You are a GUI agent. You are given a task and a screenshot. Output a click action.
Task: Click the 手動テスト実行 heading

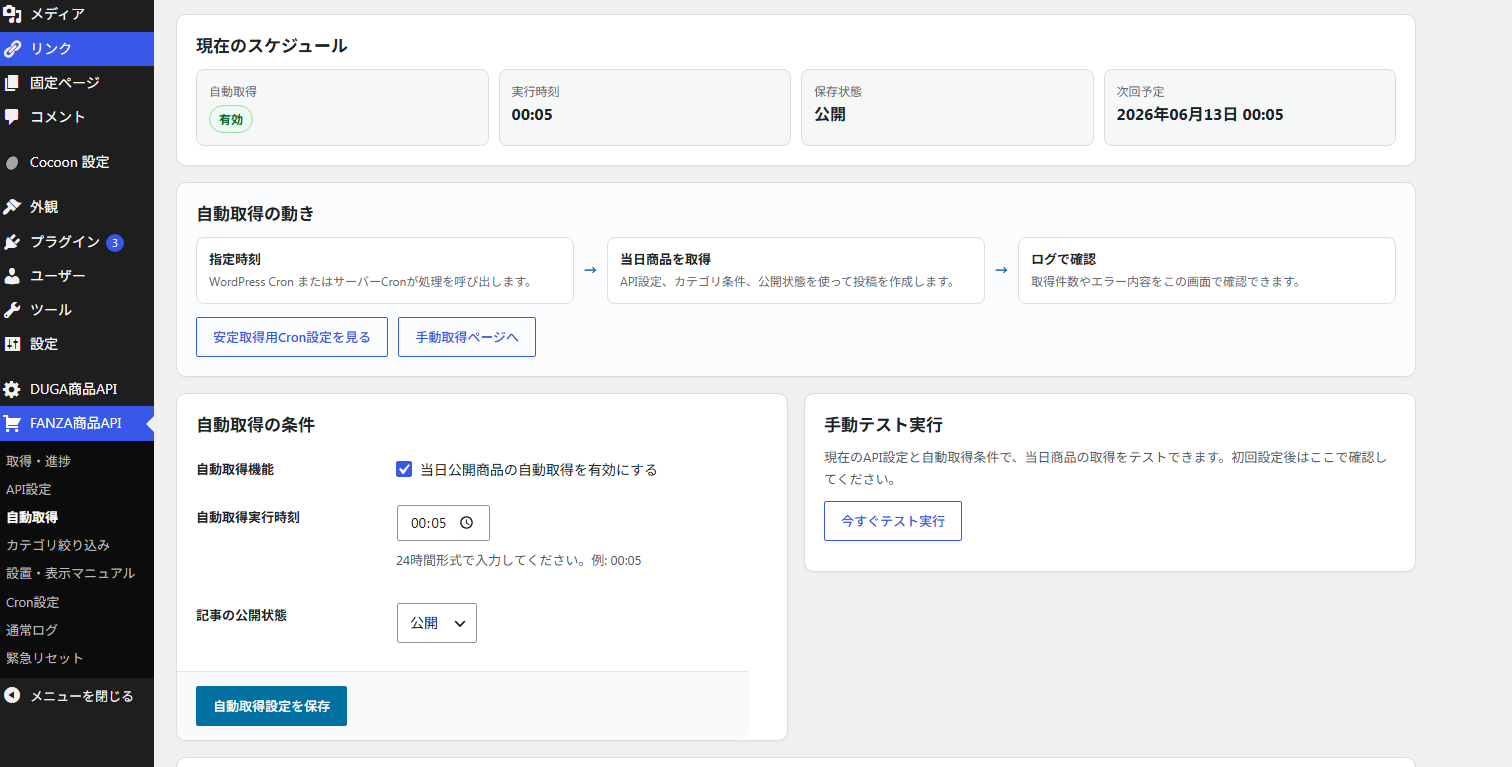coord(883,425)
